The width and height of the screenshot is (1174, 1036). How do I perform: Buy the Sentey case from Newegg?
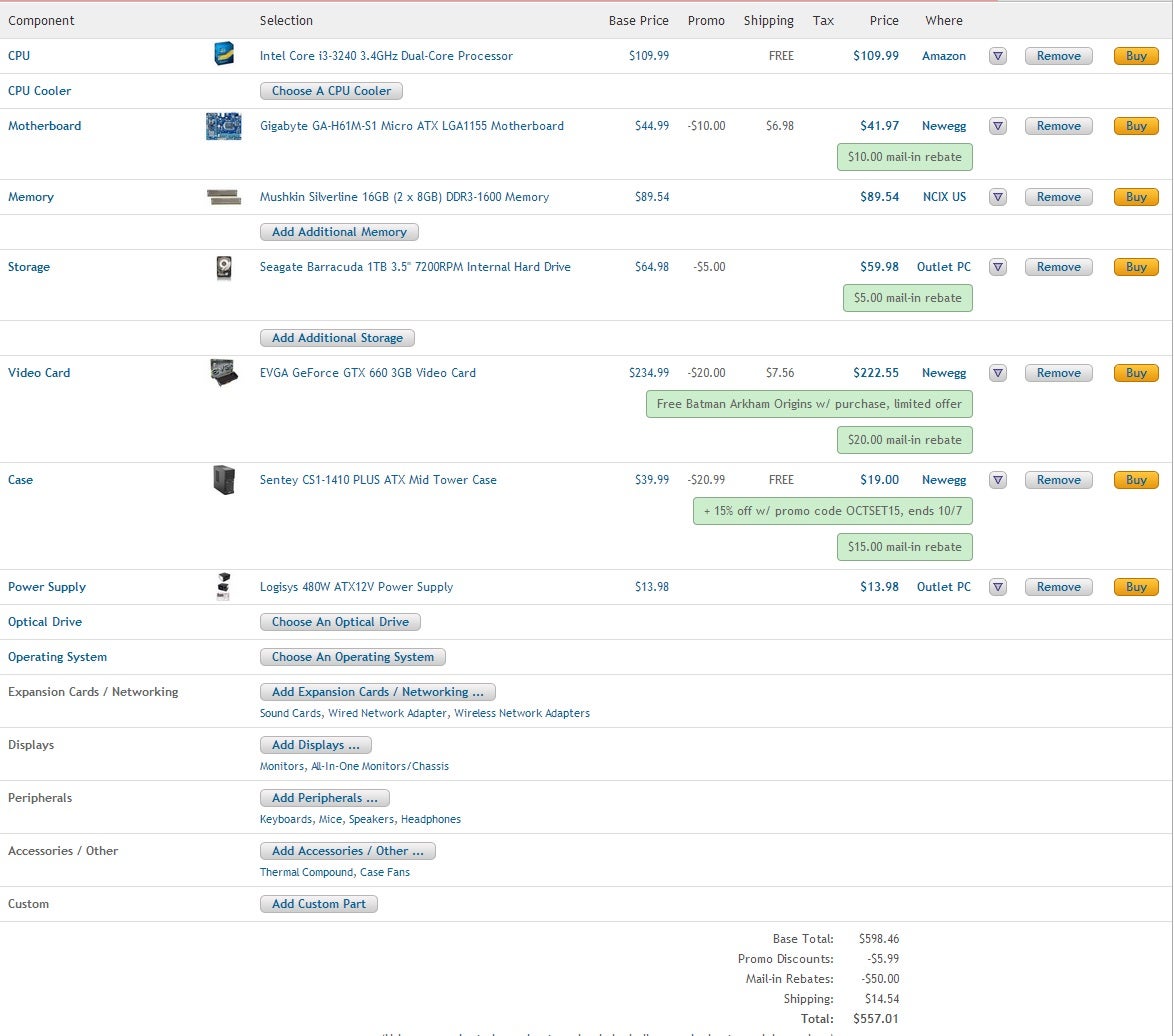click(1136, 480)
